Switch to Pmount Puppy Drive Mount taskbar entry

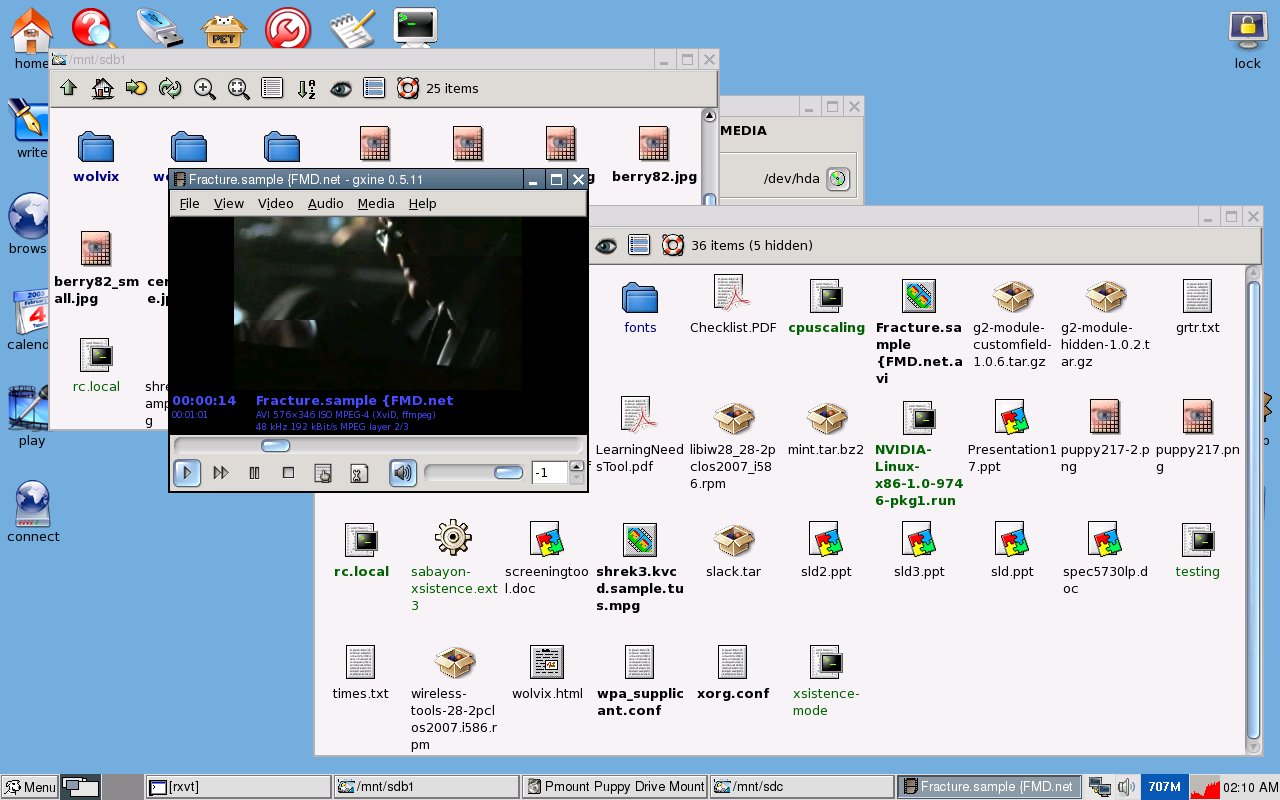tap(615, 787)
